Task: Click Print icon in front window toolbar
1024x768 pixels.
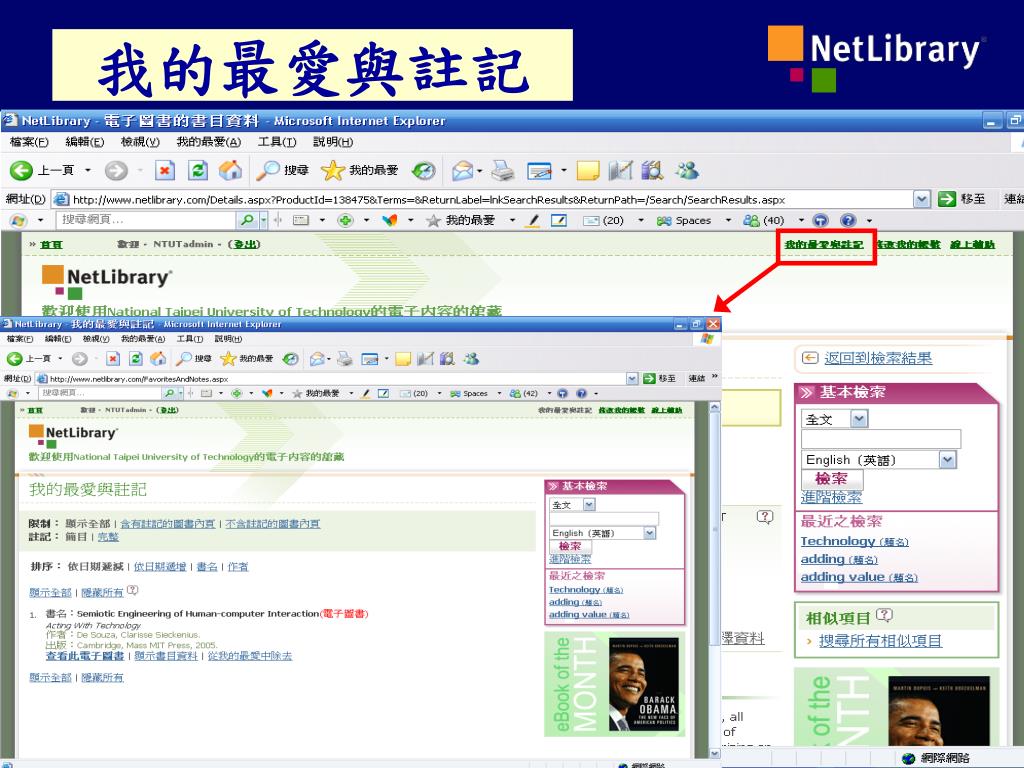Action: (x=345, y=359)
